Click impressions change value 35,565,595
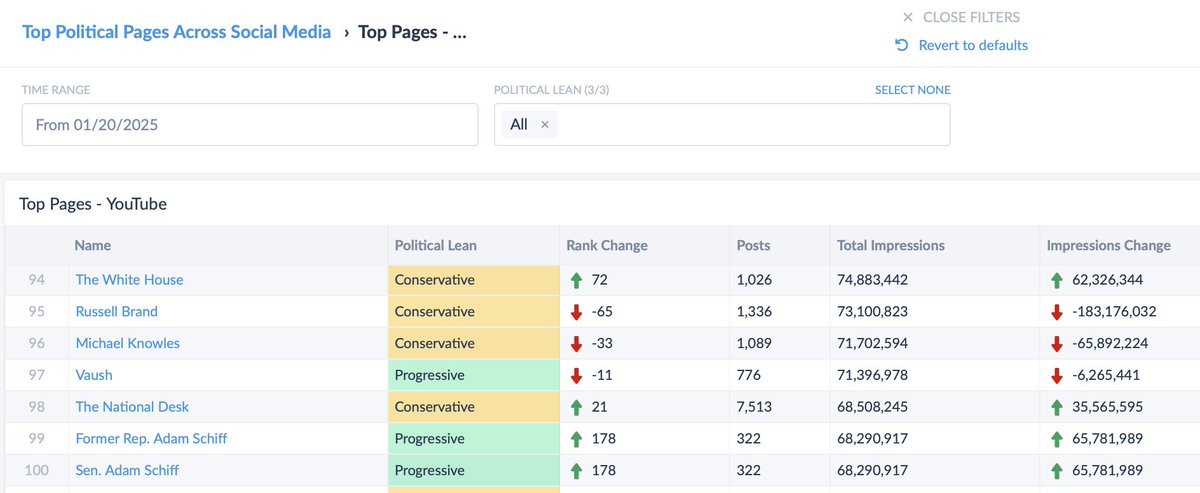The height and width of the screenshot is (493, 1200). point(1108,407)
